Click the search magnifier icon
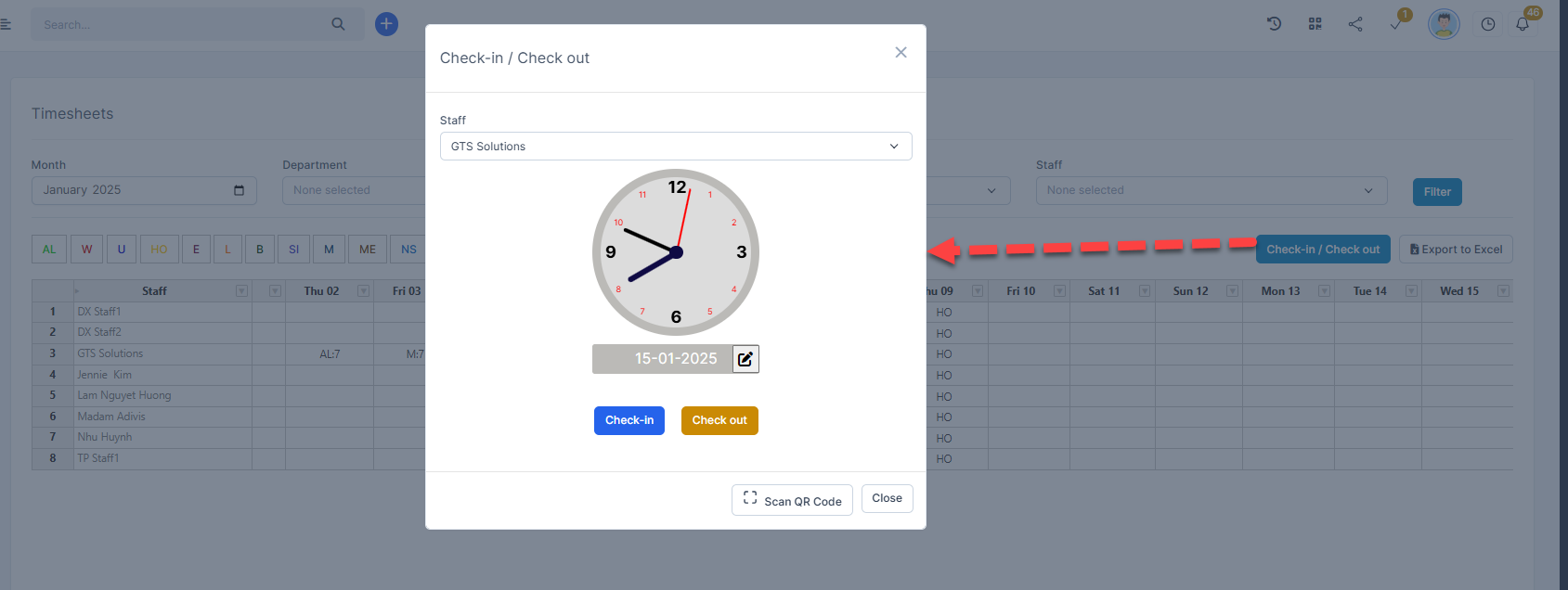This screenshot has width=1568, height=590. point(338,24)
